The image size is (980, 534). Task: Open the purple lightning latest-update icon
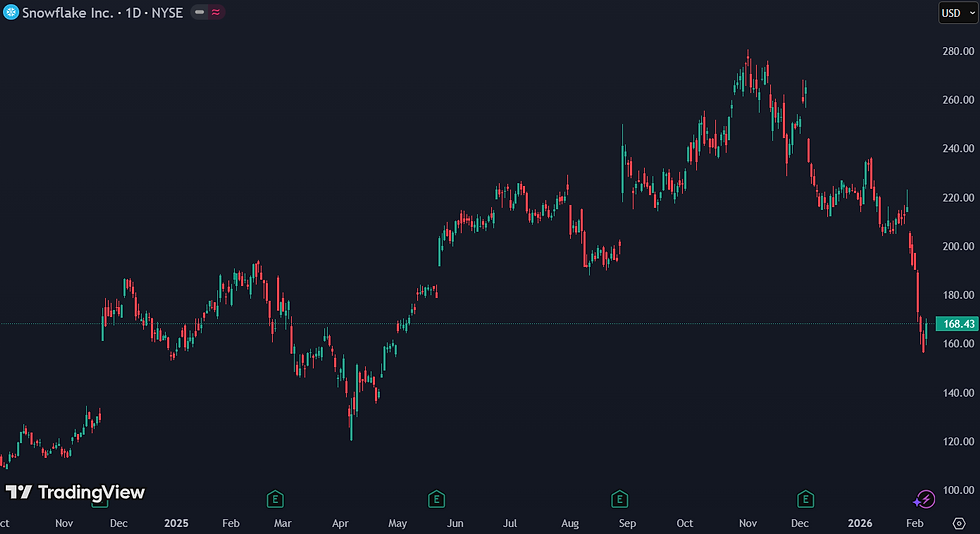pyautogui.click(x=924, y=499)
